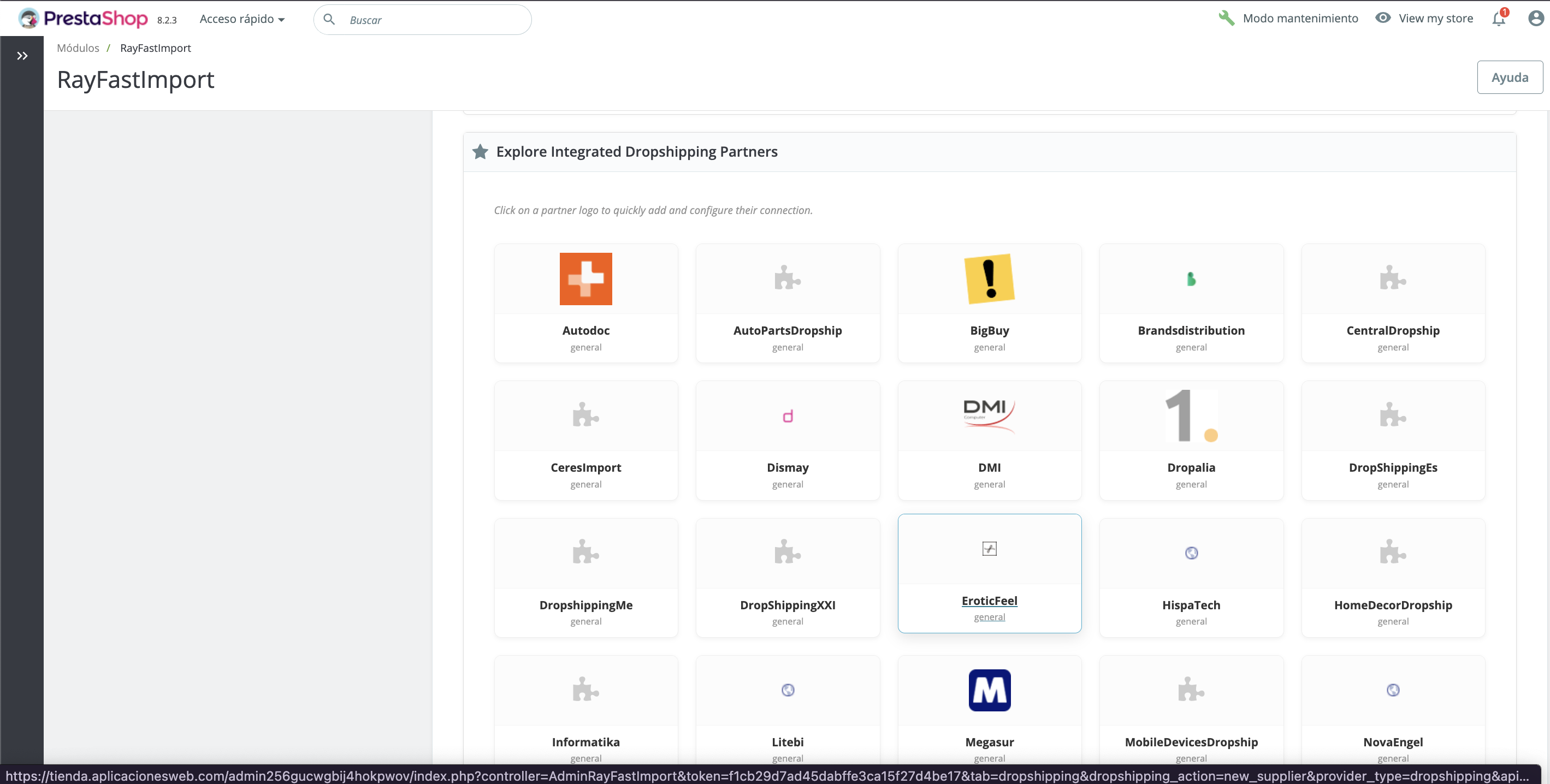Click the BigBuy exclamation mark logo
Viewport: 1550px width, 784px height.
[x=989, y=278]
